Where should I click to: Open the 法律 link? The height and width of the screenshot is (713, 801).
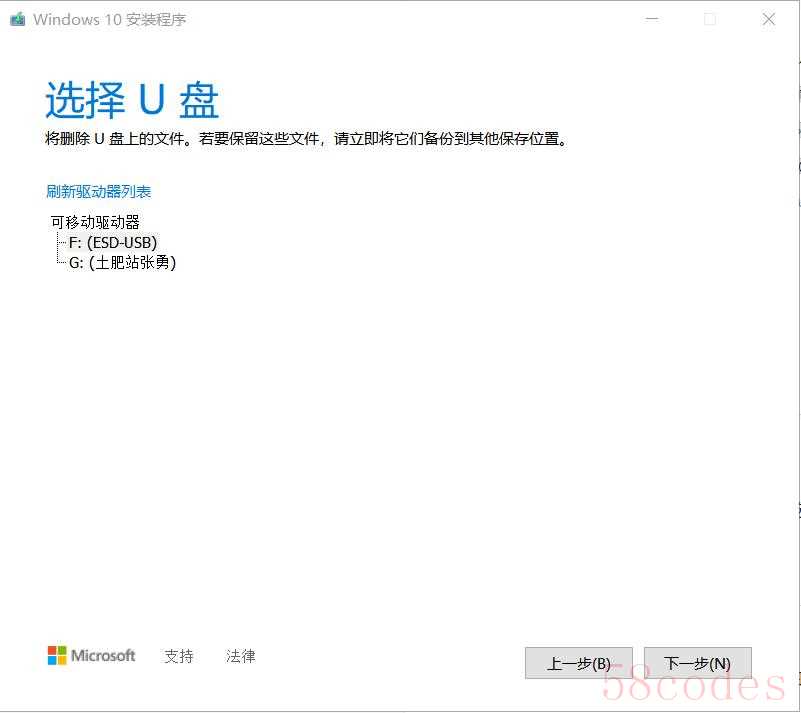pos(241,656)
